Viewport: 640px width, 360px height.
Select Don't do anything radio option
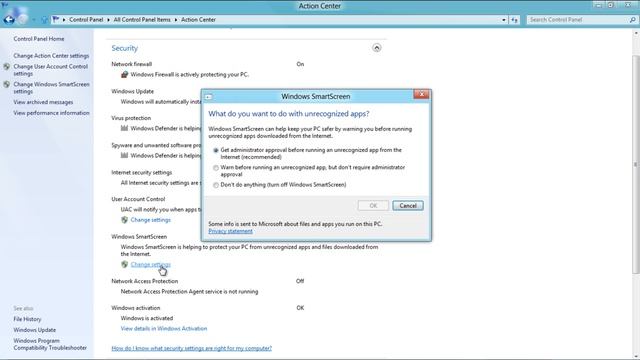216,185
